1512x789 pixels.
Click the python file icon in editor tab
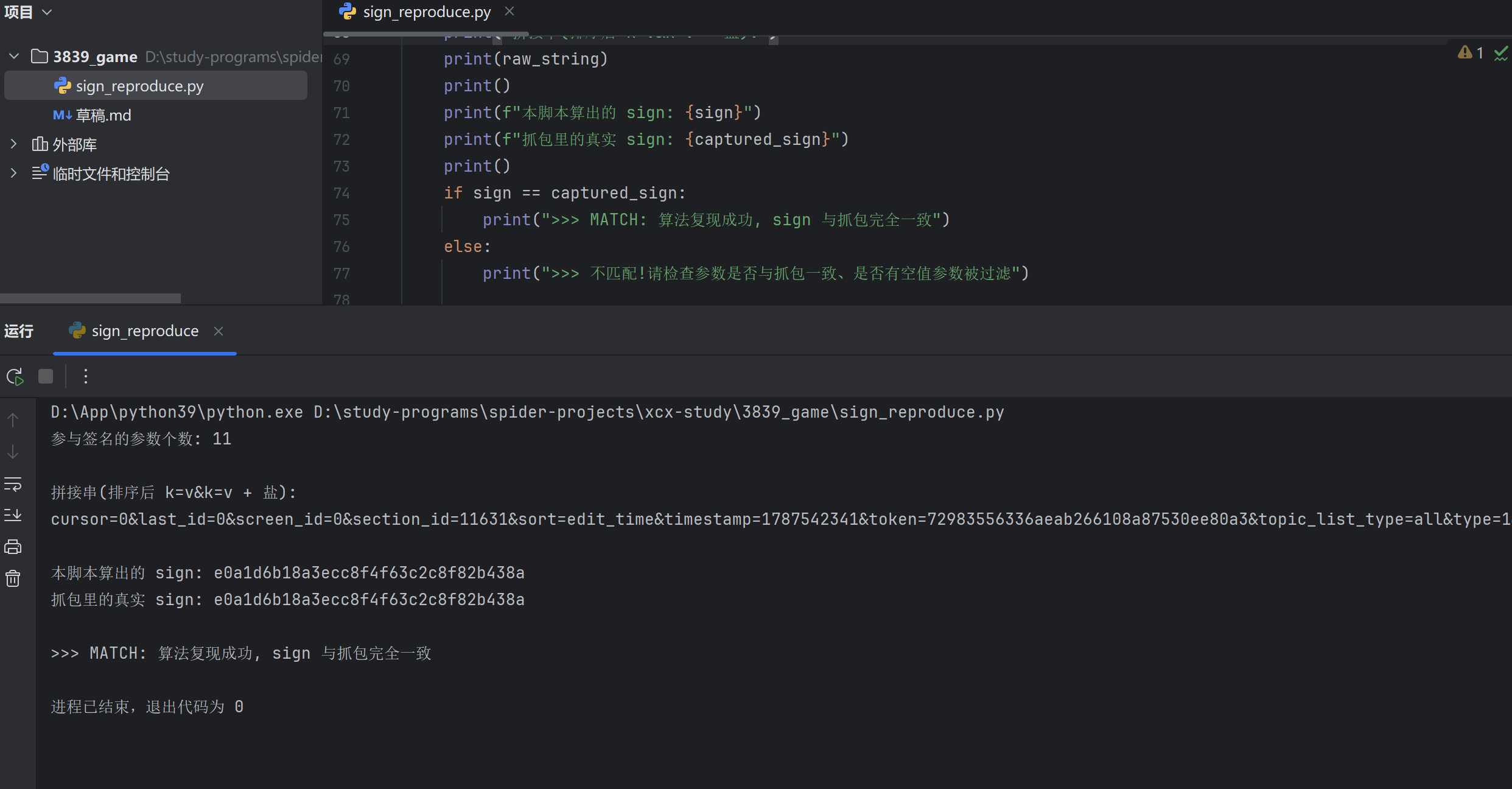click(348, 12)
